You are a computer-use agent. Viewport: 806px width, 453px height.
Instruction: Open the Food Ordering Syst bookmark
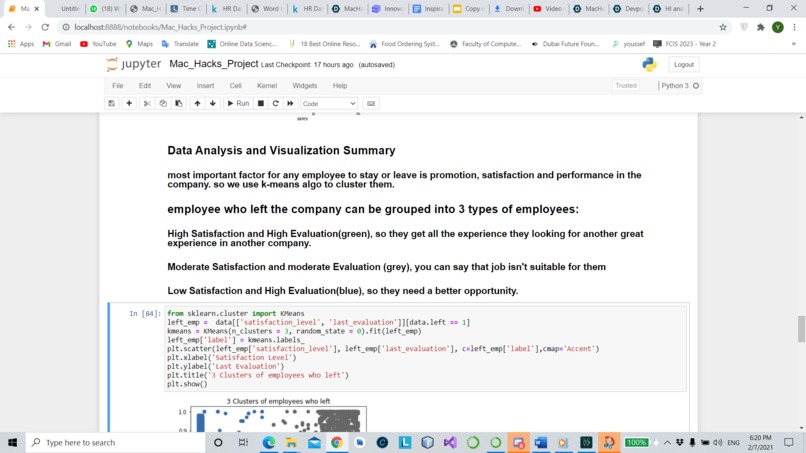(405, 44)
